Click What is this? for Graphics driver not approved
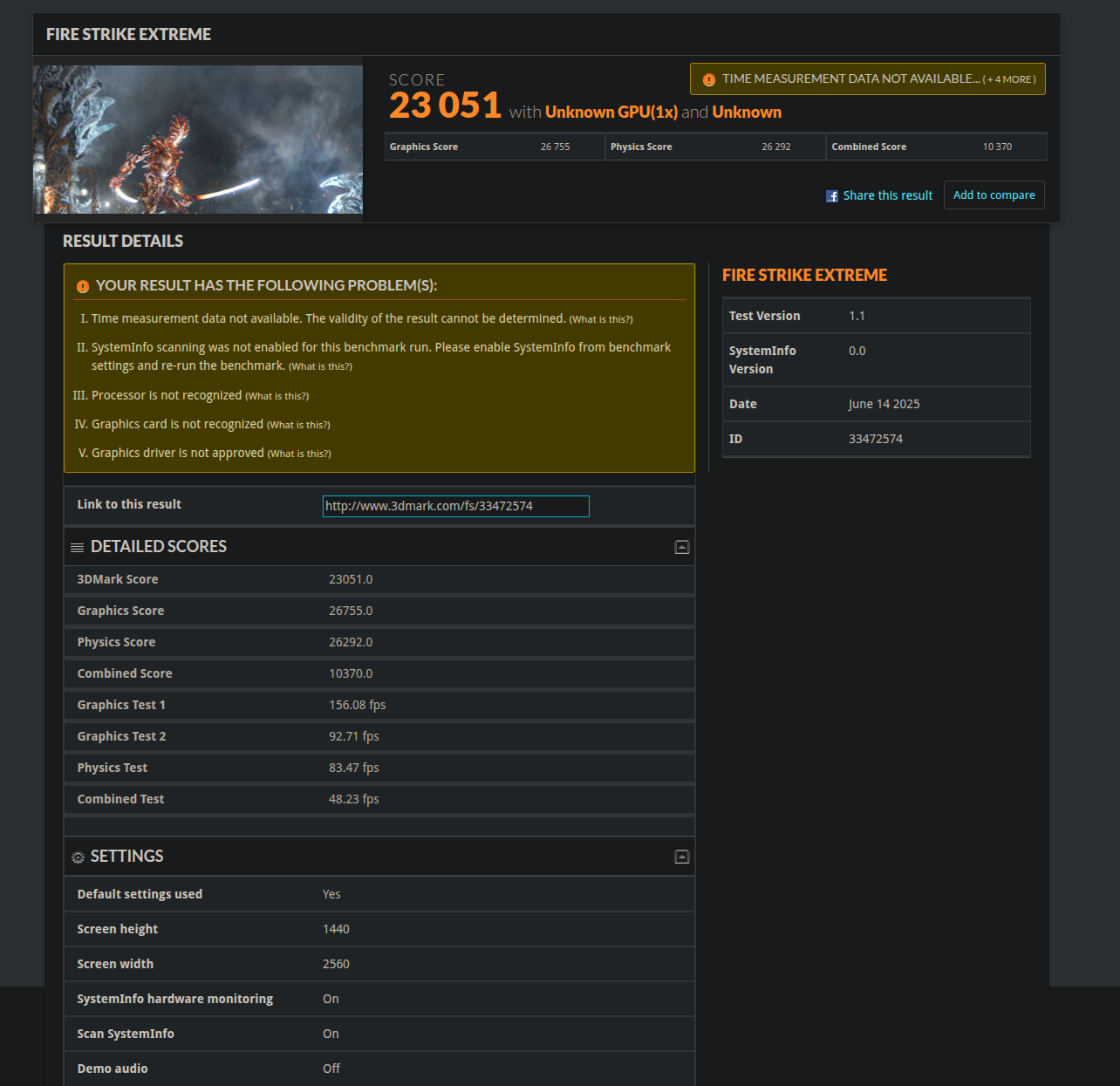 click(299, 454)
